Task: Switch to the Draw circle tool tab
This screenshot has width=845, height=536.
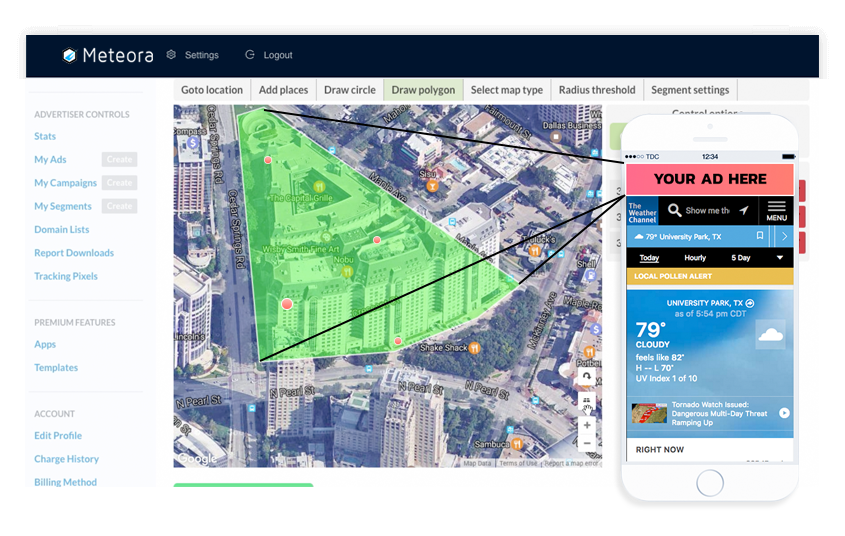Action: [x=349, y=90]
